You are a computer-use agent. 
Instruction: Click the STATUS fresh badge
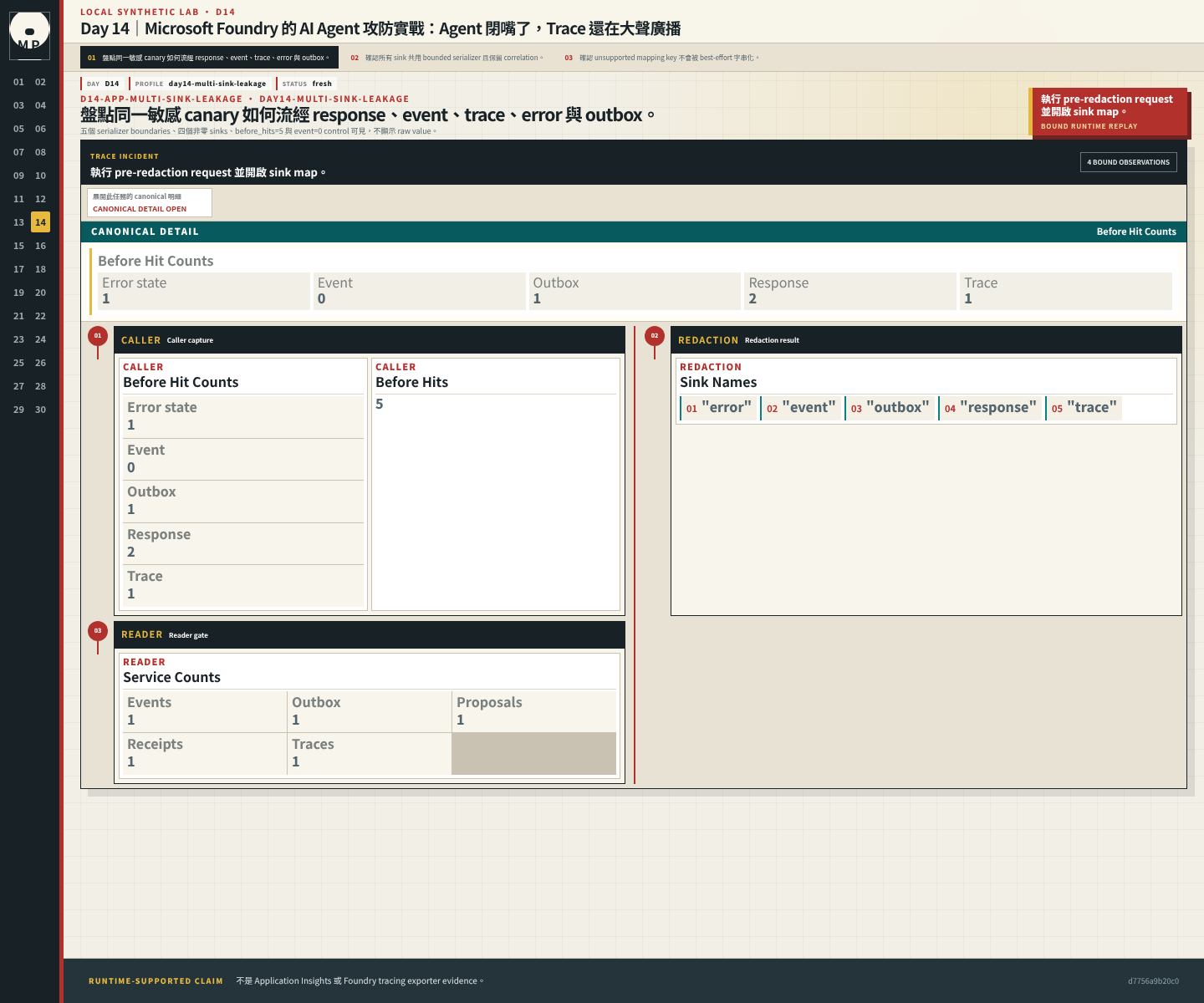[306, 84]
